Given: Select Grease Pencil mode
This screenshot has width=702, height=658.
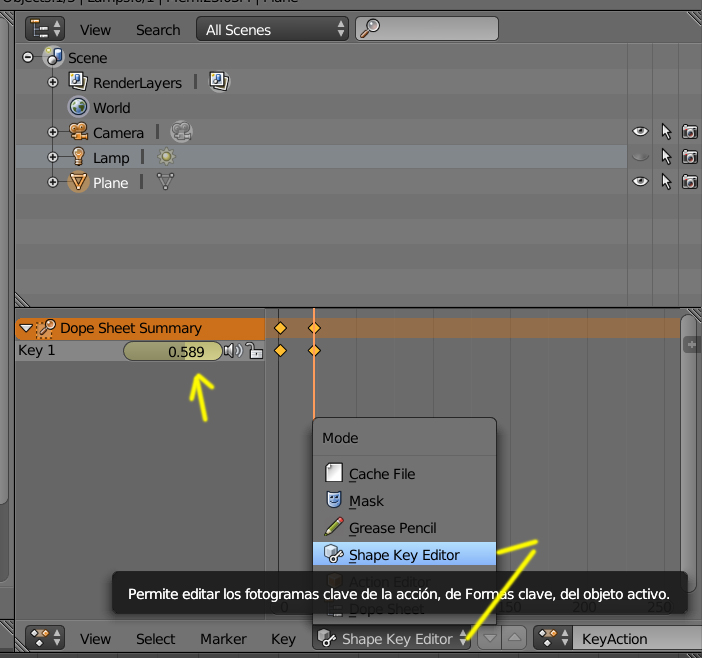Looking at the screenshot, I should point(405,527).
